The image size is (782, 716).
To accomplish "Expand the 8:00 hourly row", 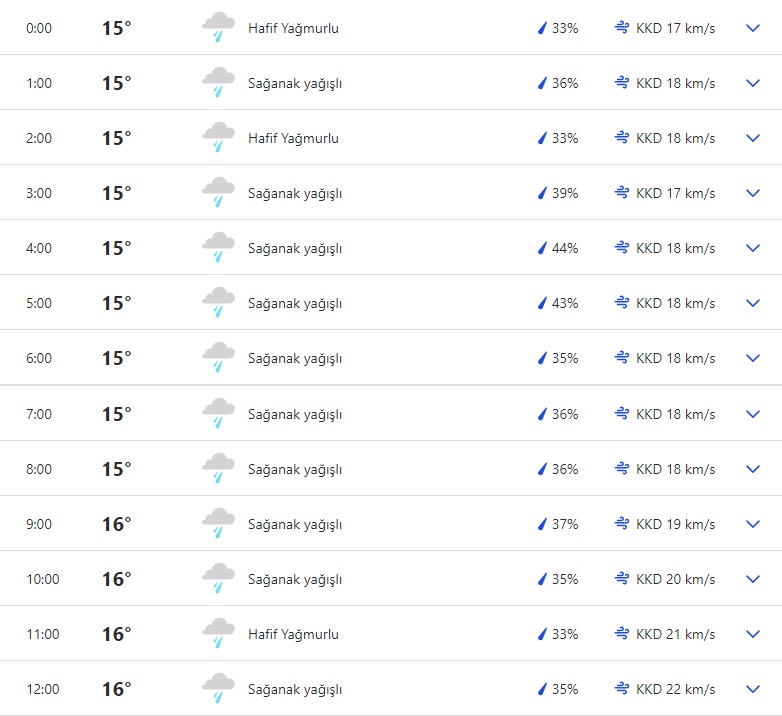I will coord(753,469).
